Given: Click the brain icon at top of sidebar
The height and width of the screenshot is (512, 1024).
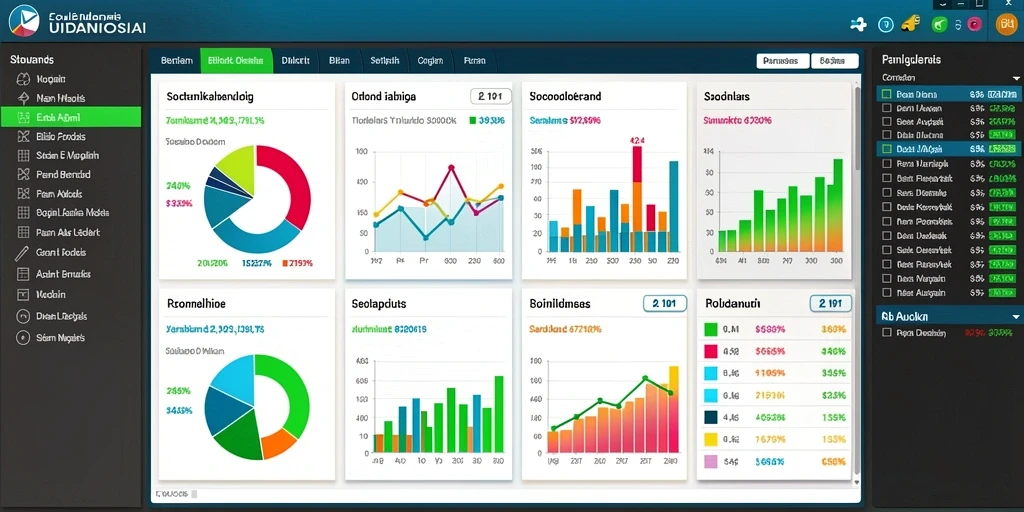Looking at the screenshot, I should tap(23, 79).
